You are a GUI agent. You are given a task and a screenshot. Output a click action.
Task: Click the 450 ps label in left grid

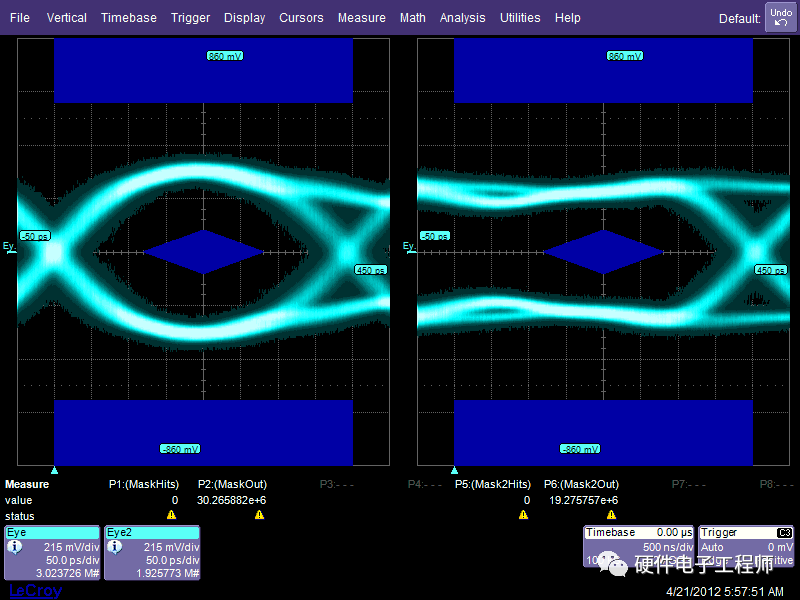point(371,270)
